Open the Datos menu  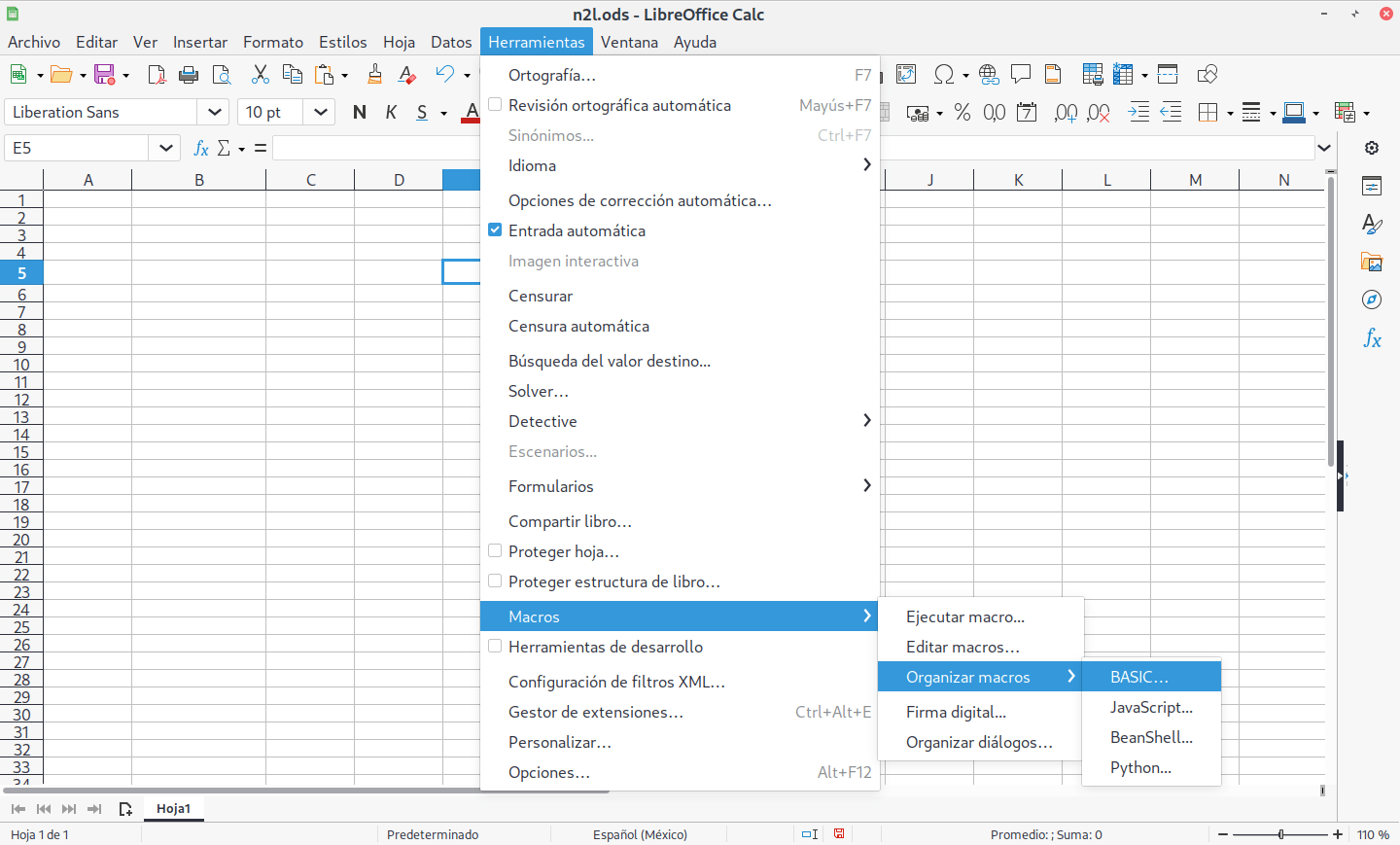[451, 42]
